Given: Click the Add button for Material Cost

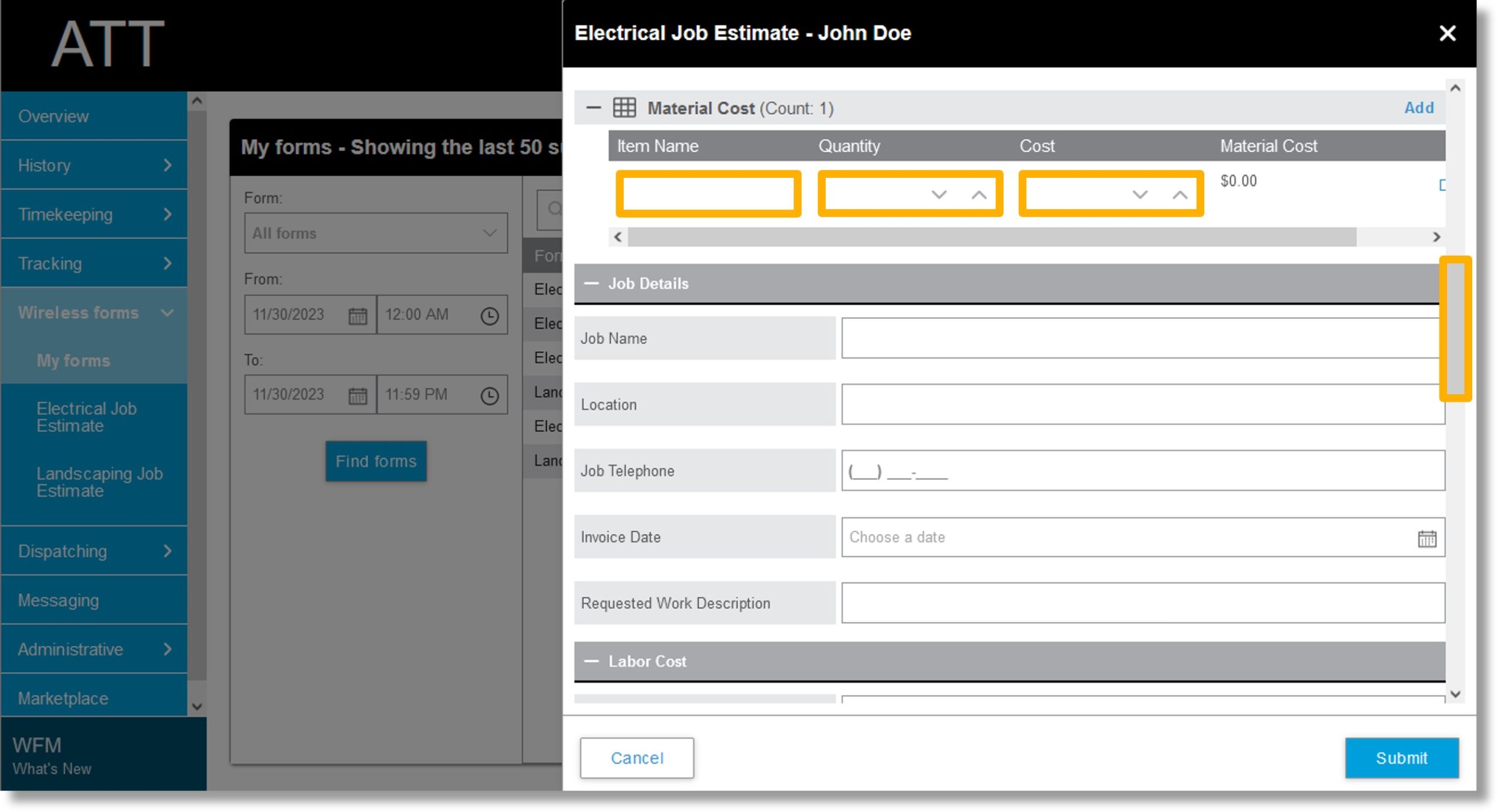Looking at the screenshot, I should (1419, 108).
